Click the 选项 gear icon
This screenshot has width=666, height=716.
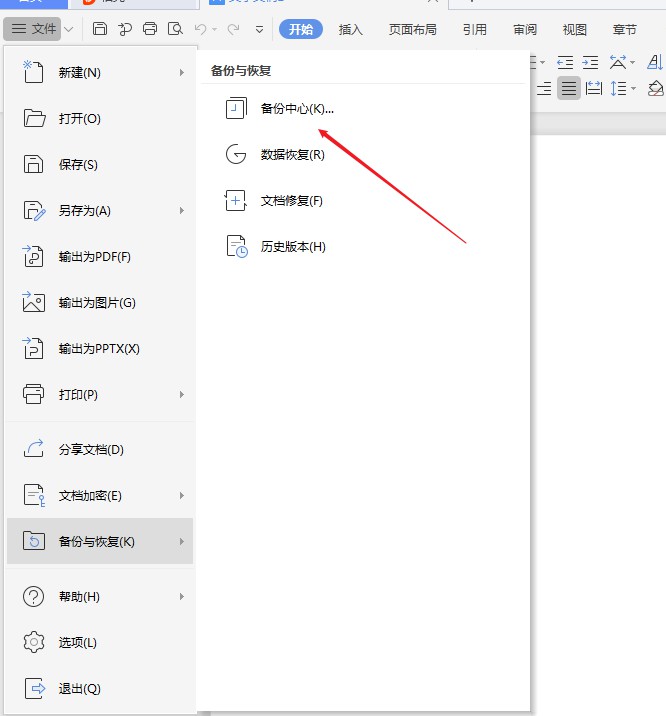34,642
